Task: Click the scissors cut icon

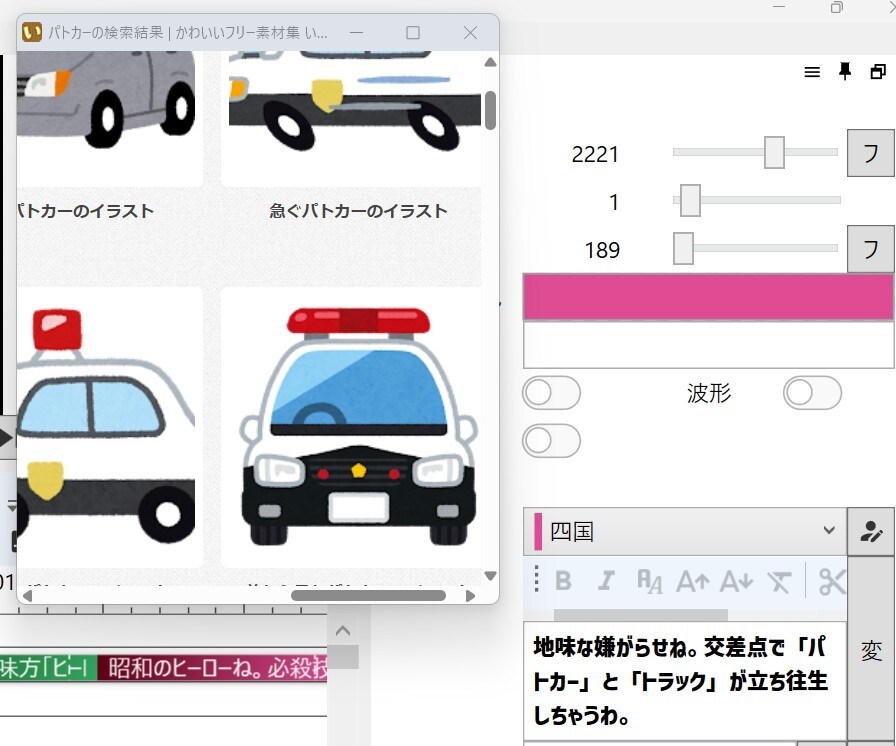Action: point(831,581)
